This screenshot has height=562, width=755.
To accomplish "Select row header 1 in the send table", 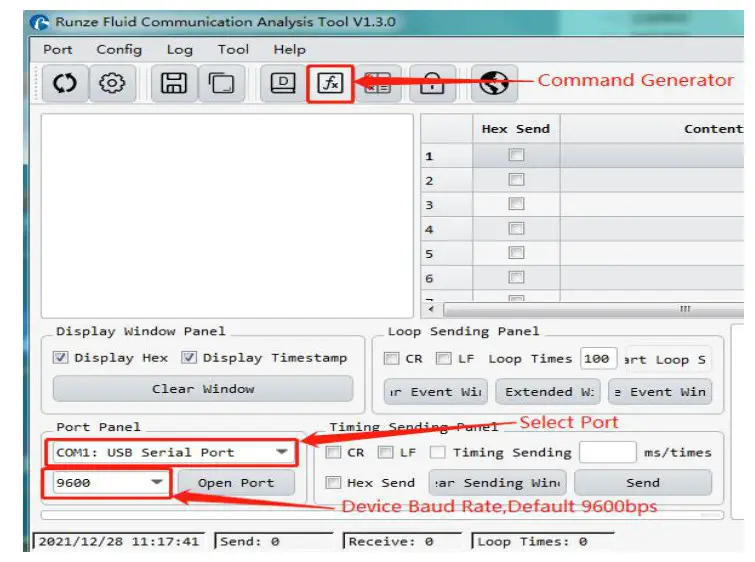I will coord(446,156).
